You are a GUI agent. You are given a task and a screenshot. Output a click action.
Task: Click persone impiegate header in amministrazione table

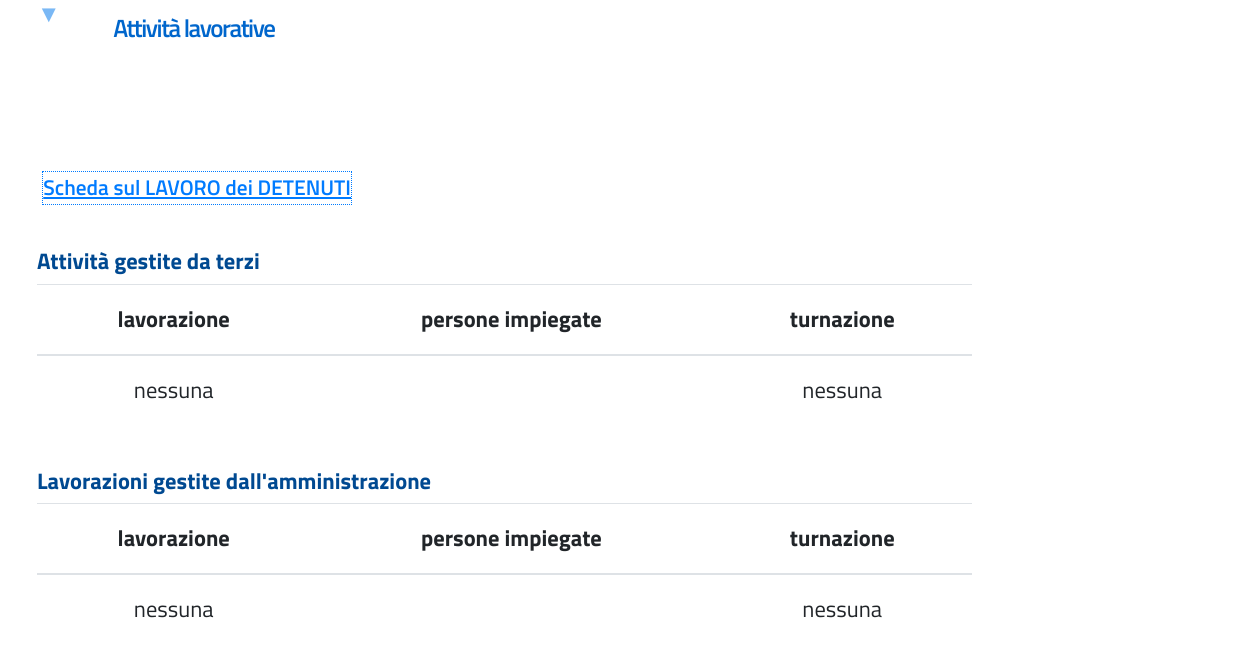pyautogui.click(x=511, y=539)
